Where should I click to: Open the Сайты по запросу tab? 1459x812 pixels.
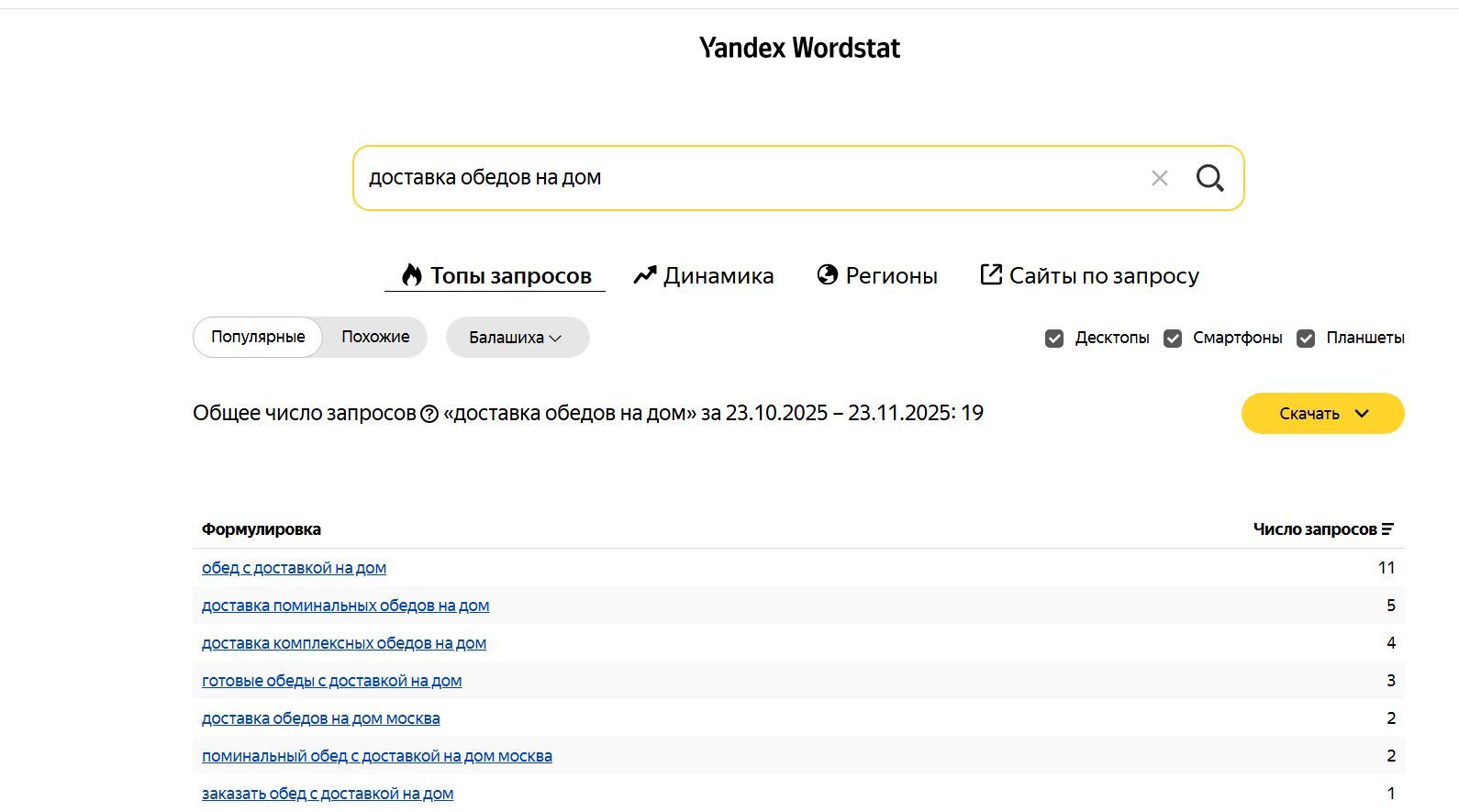click(1089, 275)
